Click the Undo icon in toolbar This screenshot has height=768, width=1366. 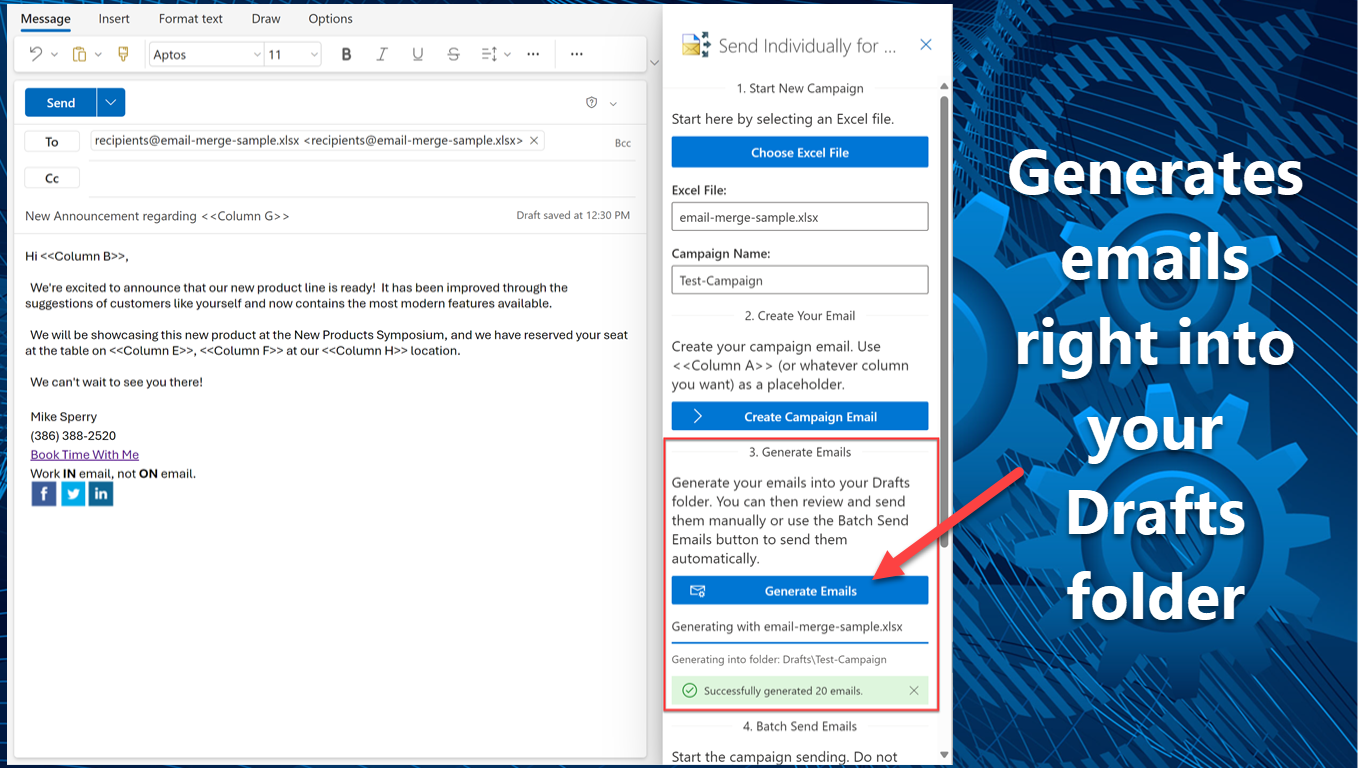click(36, 55)
